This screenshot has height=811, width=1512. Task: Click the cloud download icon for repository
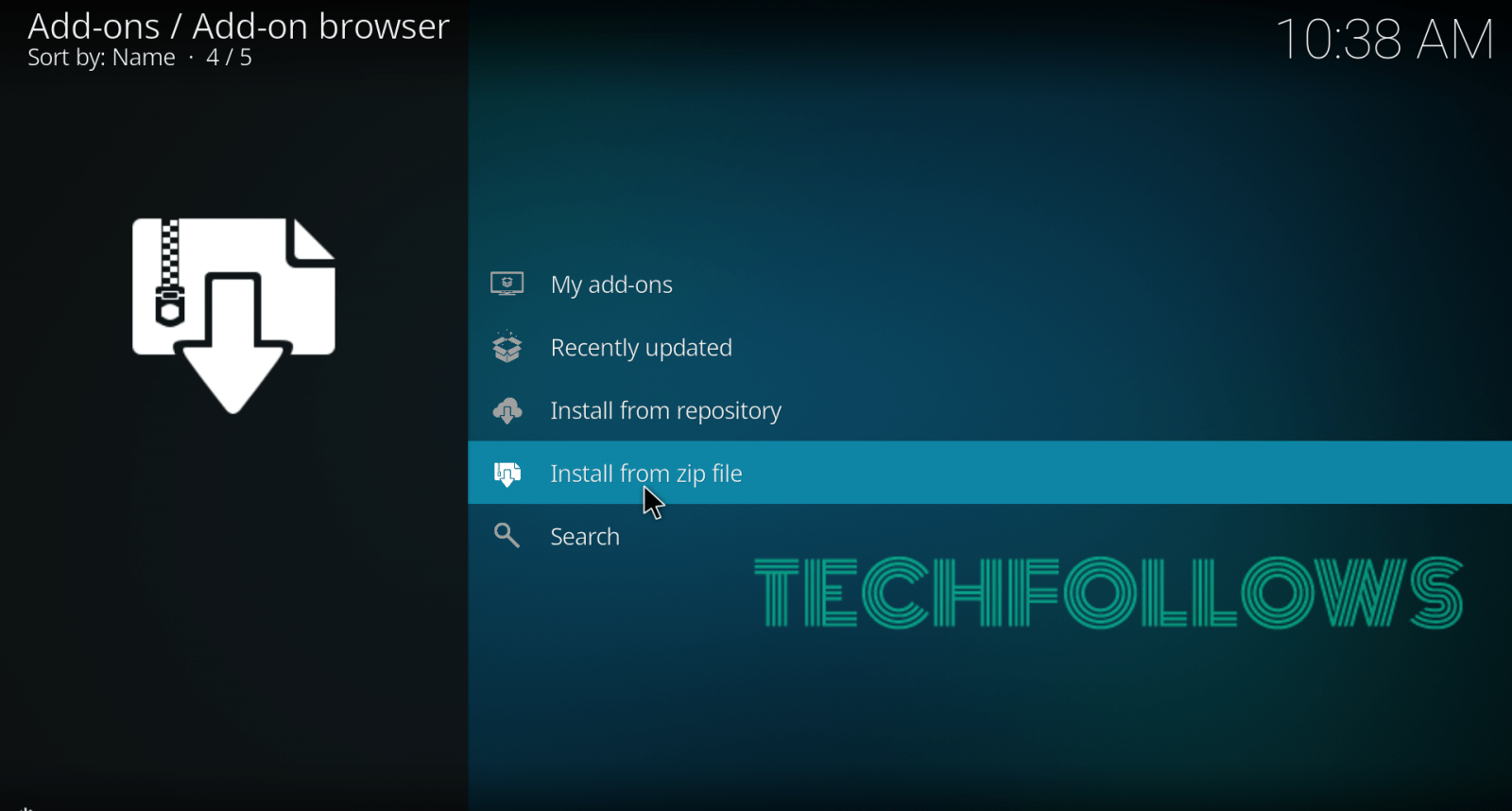[x=507, y=410]
